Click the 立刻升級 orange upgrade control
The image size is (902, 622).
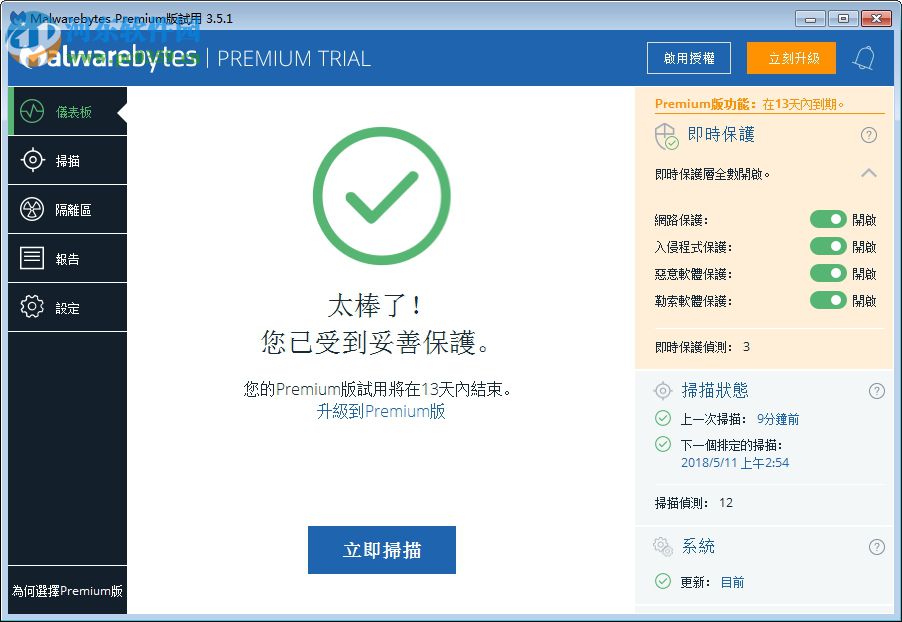(x=791, y=58)
